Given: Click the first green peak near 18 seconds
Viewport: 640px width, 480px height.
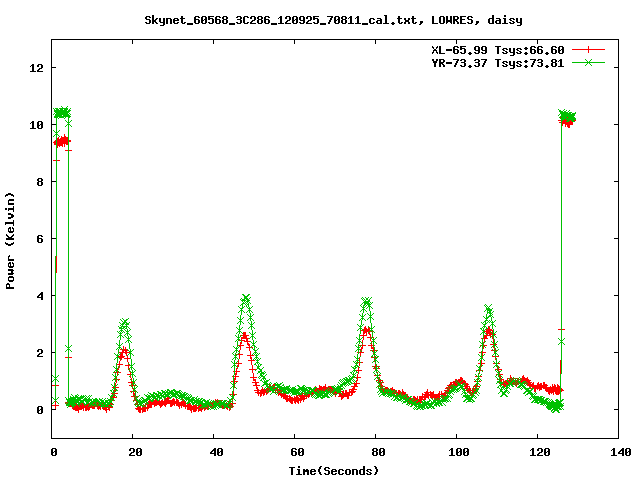Looking at the screenshot, I should (125, 323).
